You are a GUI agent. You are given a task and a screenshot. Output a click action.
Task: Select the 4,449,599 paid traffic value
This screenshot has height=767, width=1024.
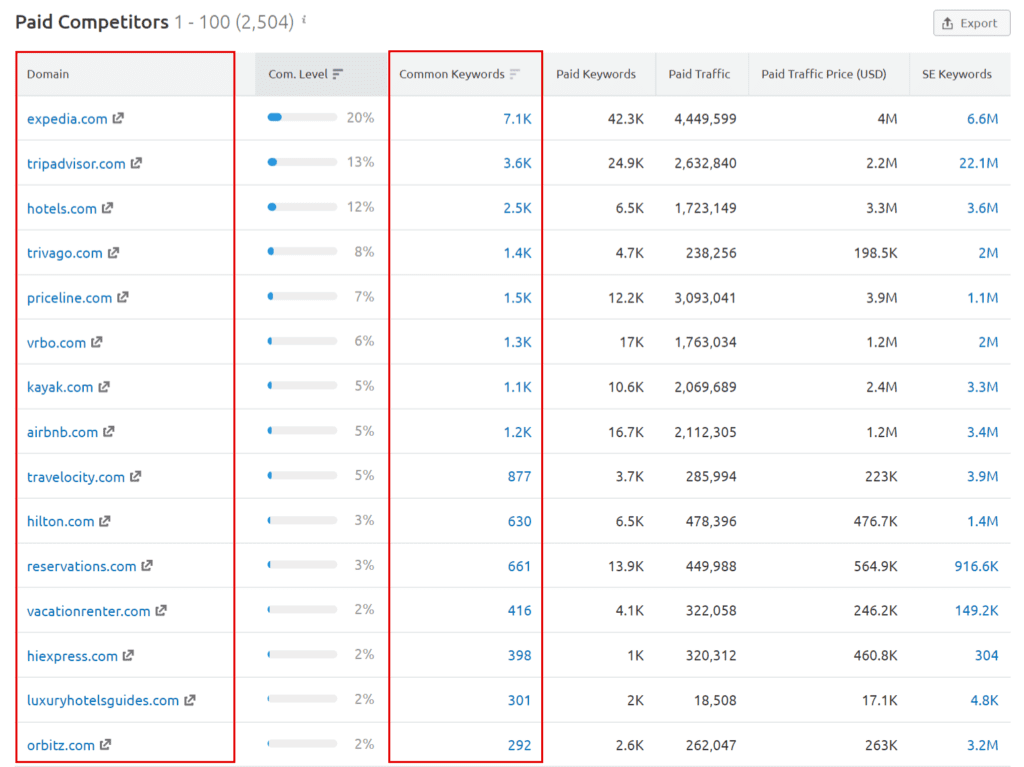tap(705, 119)
